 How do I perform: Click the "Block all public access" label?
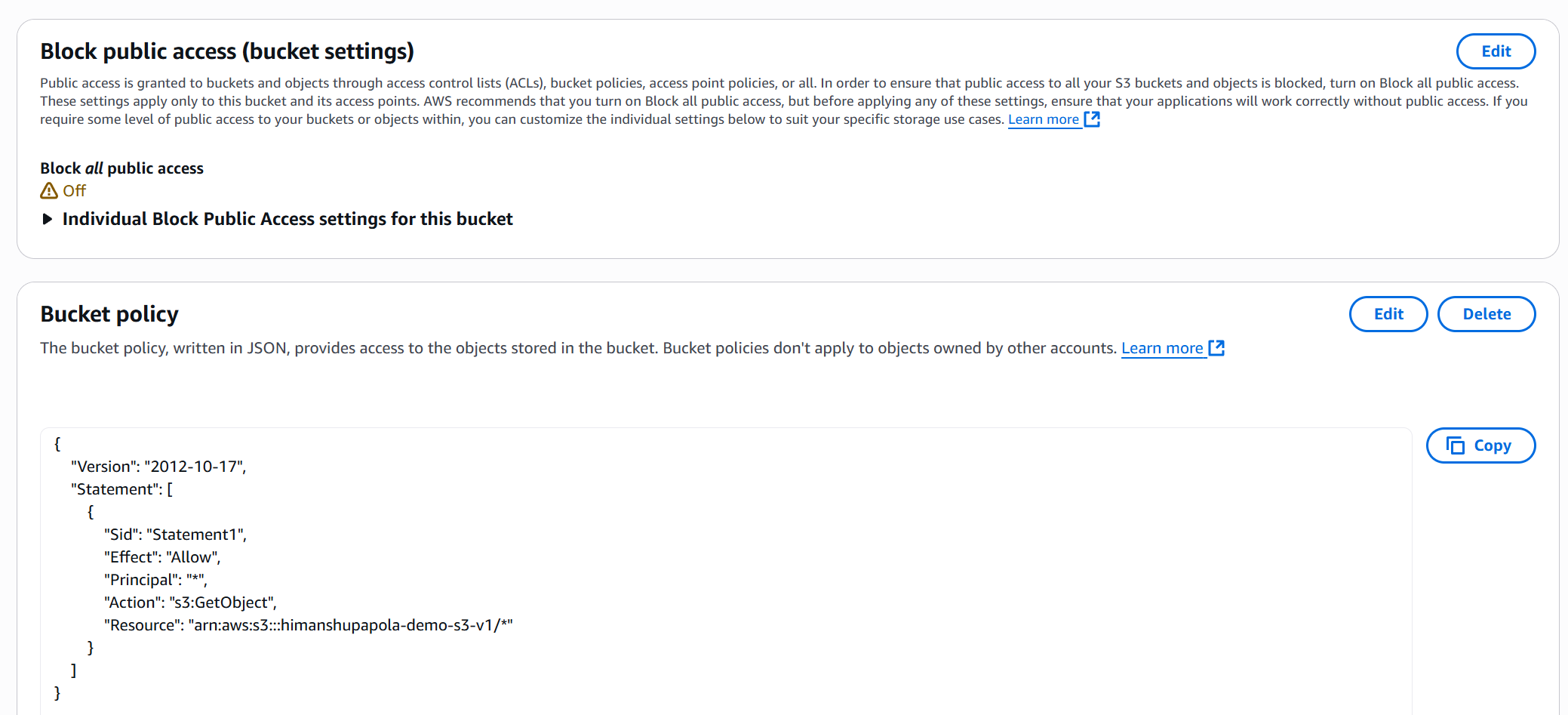[x=121, y=168]
